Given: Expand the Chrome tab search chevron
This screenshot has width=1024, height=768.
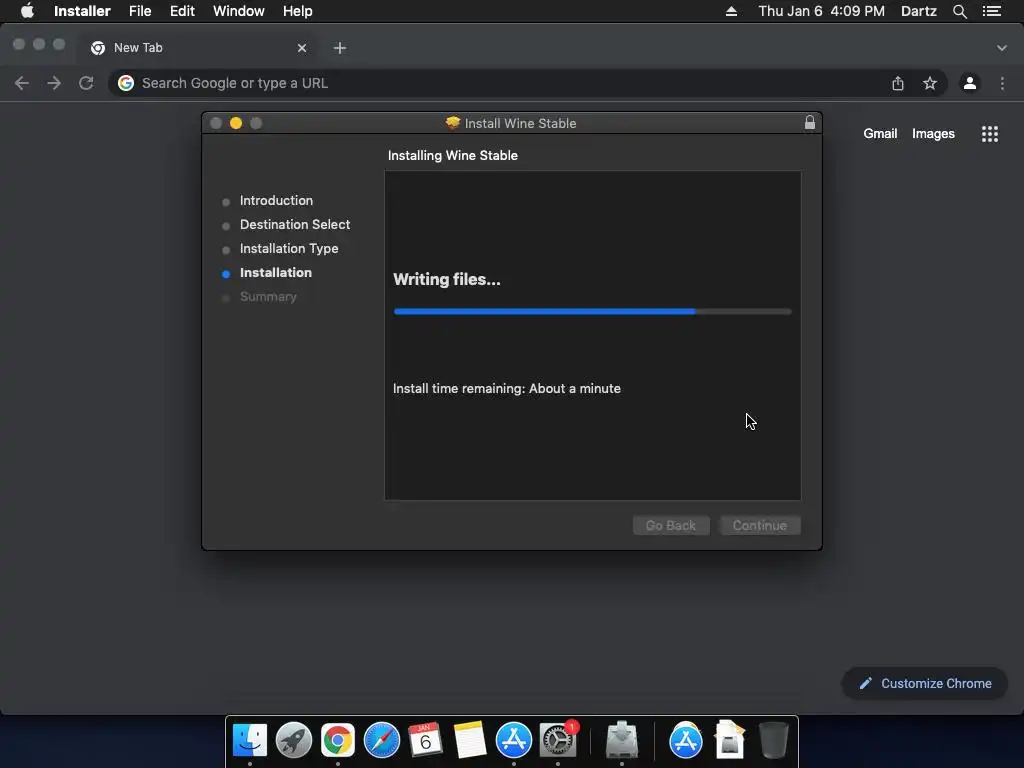Looking at the screenshot, I should (1001, 48).
